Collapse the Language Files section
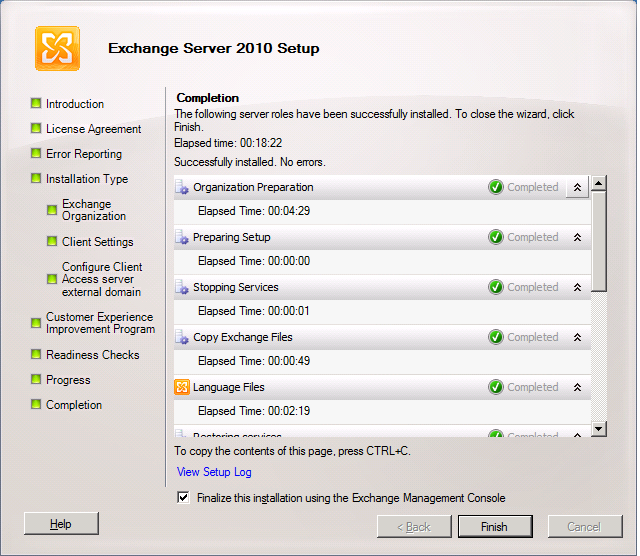This screenshot has width=640, height=556. 577,387
